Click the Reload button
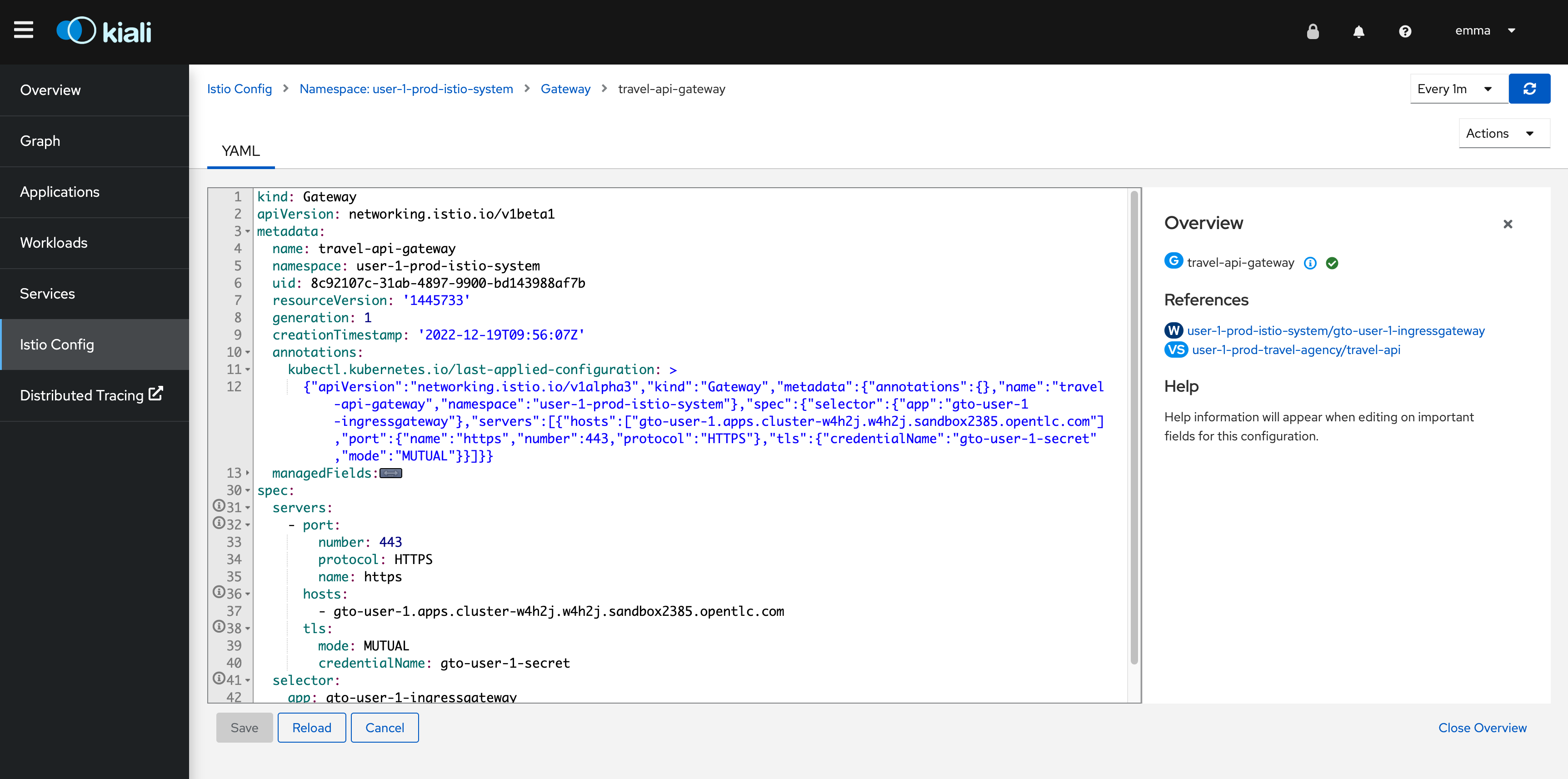Image resolution: width=1568 pixels, height=779 pixels. tap(311, 727)
